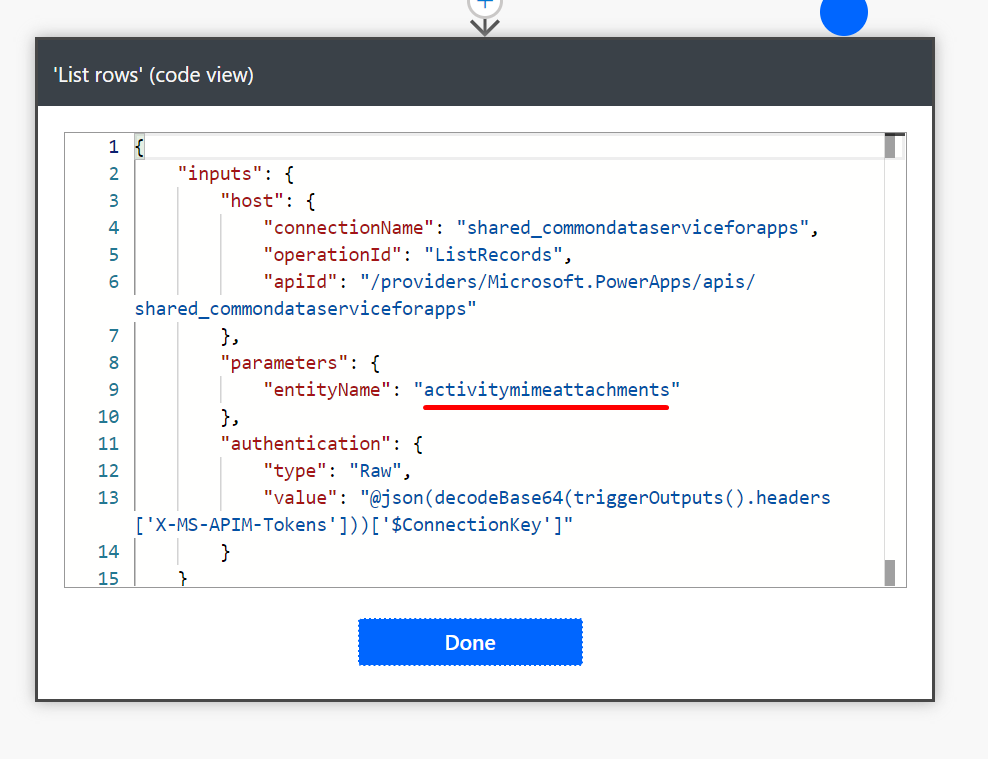This screenshot has height=759, width=988.
Task: Place cursor in "entityName" key
Action: 324,390
